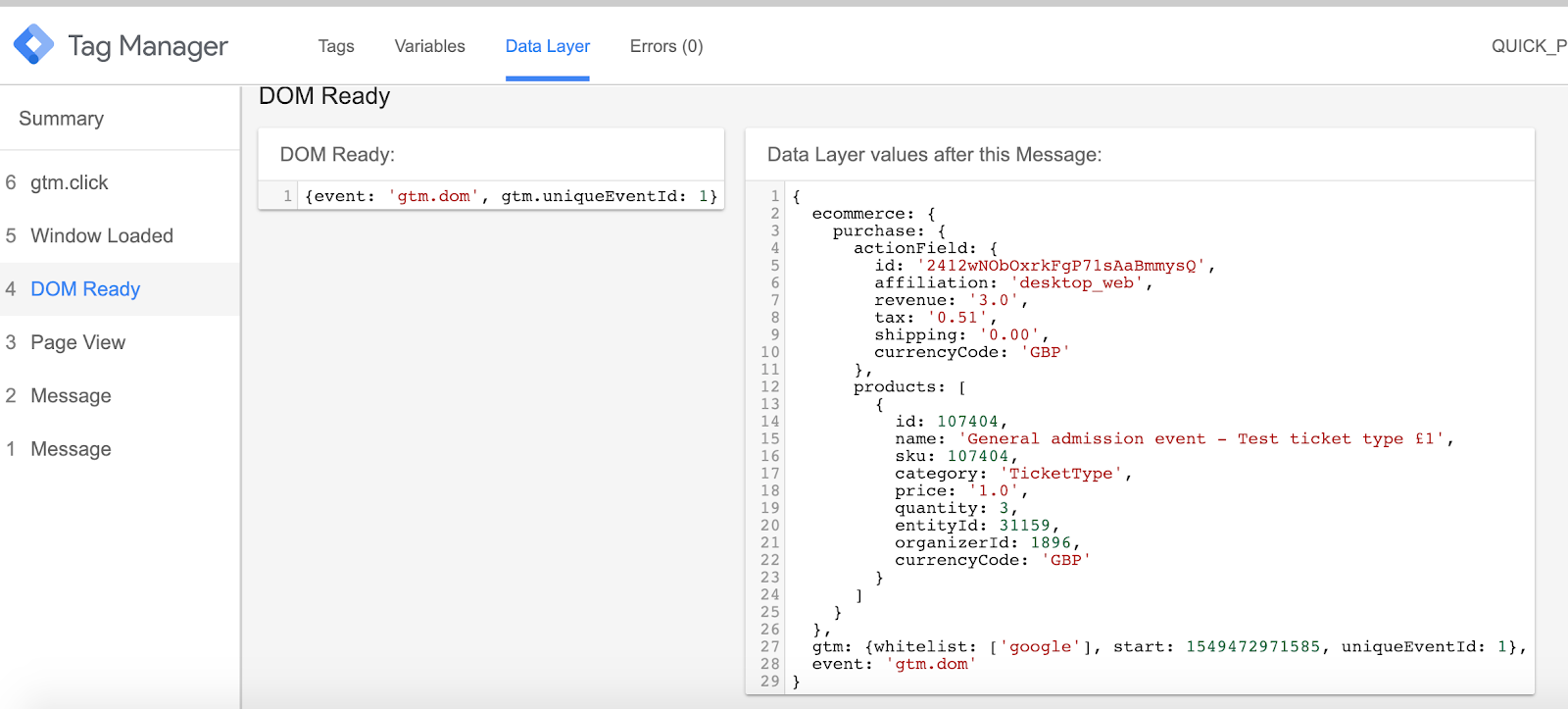Click product currencyCode 'GBP' on line 22
The image size is (1568, 709).
tap(1065, 560)
